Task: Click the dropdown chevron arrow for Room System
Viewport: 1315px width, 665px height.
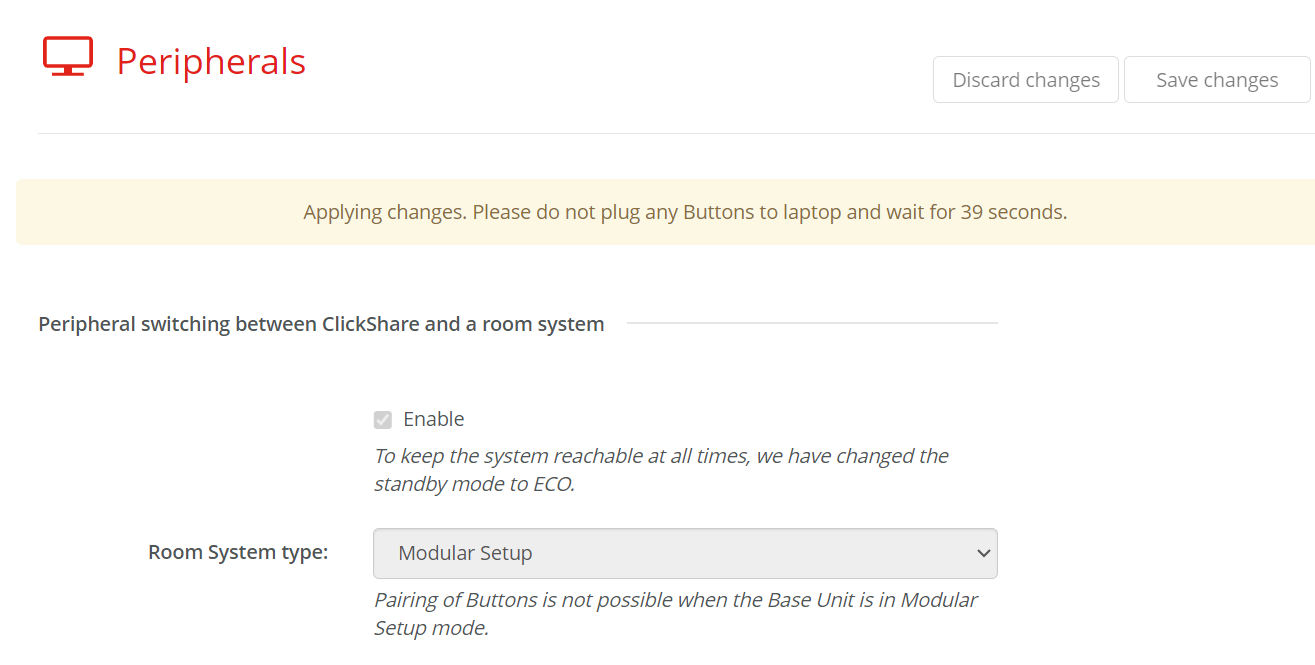Action: pos(983,553)
